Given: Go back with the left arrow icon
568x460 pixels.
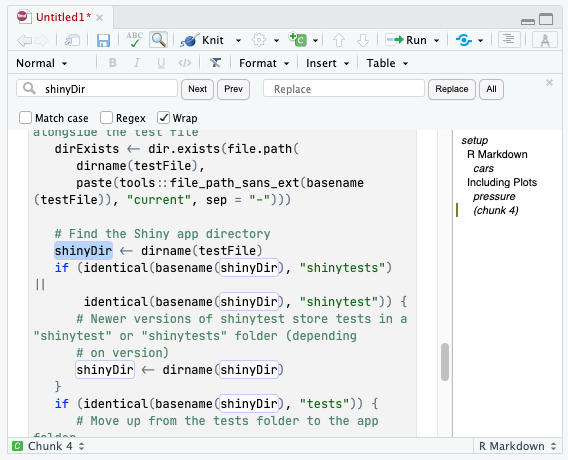Looking at the screenshot, I should 24,40.
